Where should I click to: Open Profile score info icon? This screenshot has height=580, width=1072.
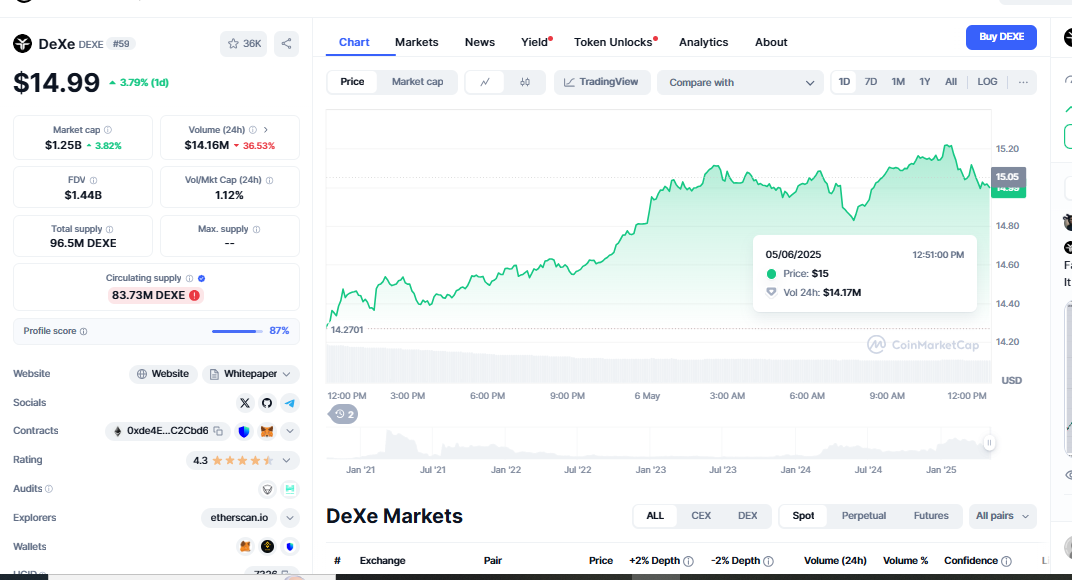83,332
